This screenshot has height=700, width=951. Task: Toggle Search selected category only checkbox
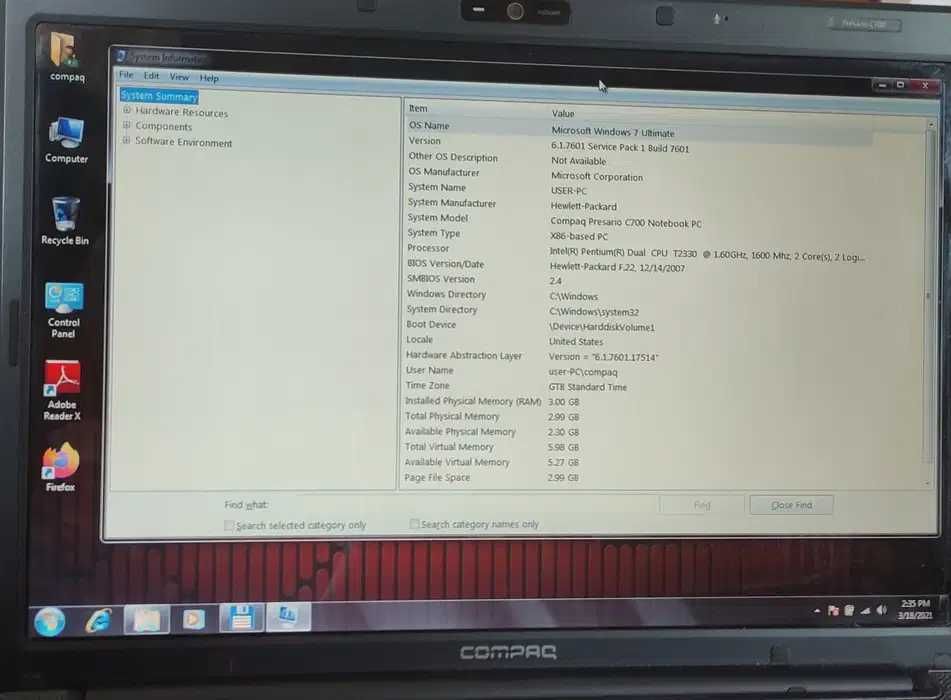(229, 525)
